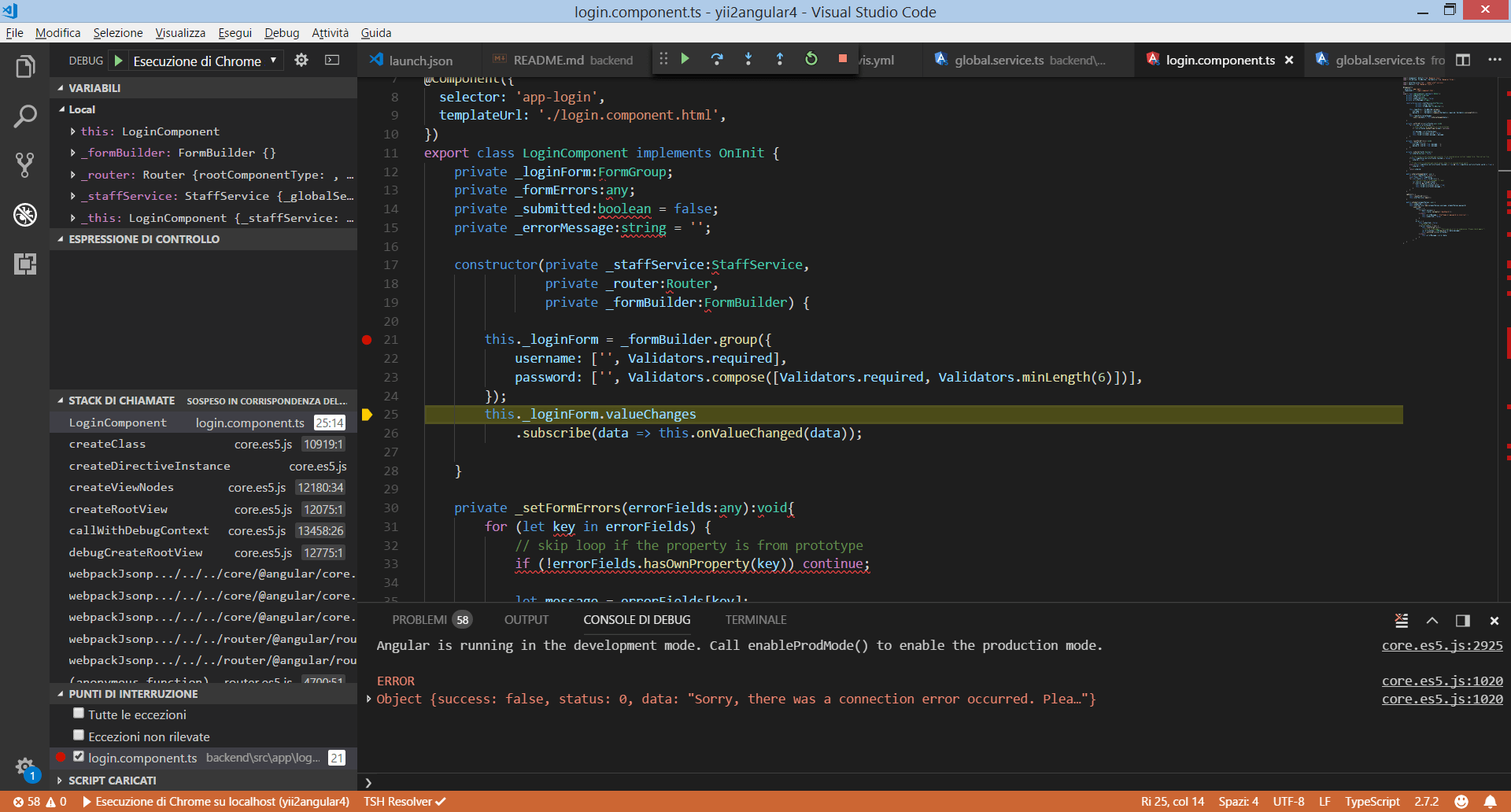Step out in debug toolbar
This screenshot has height=812, width=1511.
pos(780,59)
